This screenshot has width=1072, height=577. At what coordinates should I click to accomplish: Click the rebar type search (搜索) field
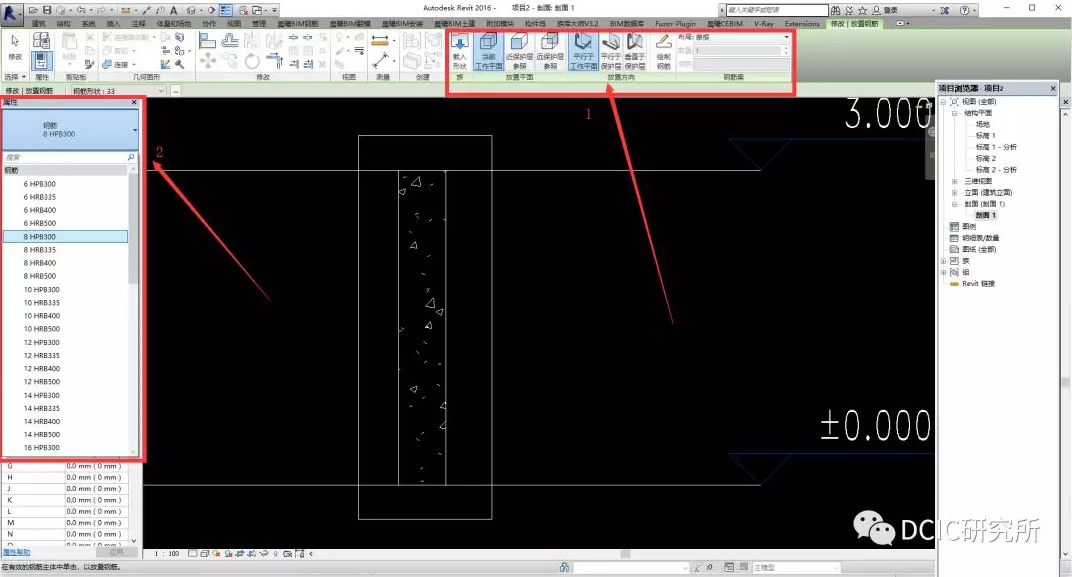click(x=64, y=158)
